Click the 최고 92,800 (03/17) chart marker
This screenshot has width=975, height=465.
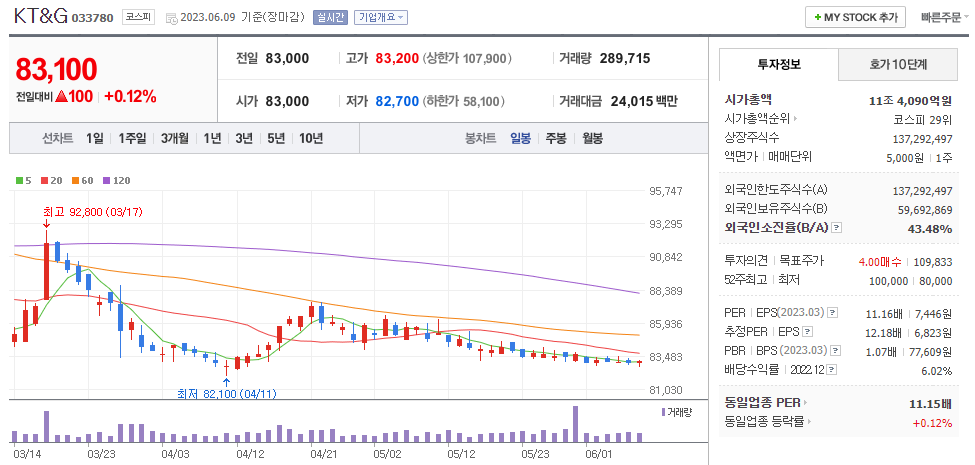pos(93,213)
